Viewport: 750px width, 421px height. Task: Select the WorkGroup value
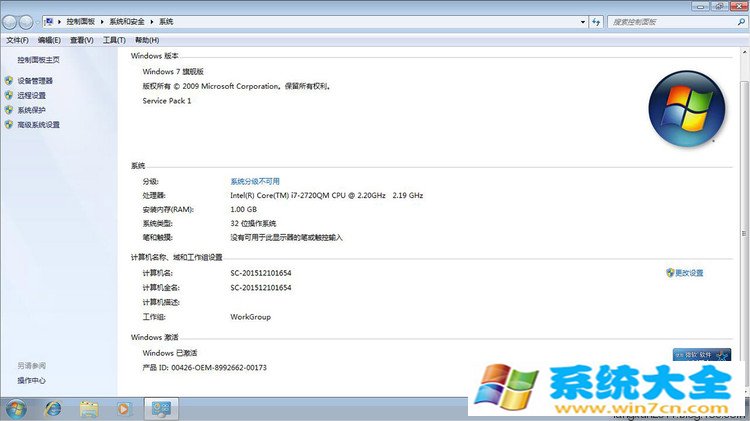(250, 317)
